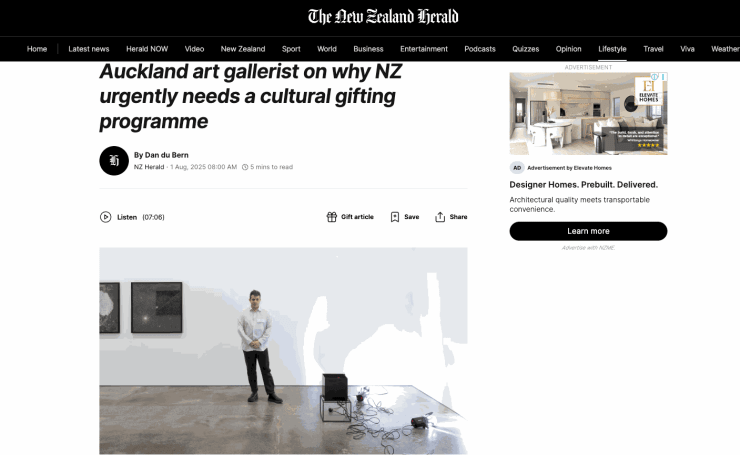Select the Podcasts navigation item
This screenshot has width=740, height=455.
[x=479, y=49]
